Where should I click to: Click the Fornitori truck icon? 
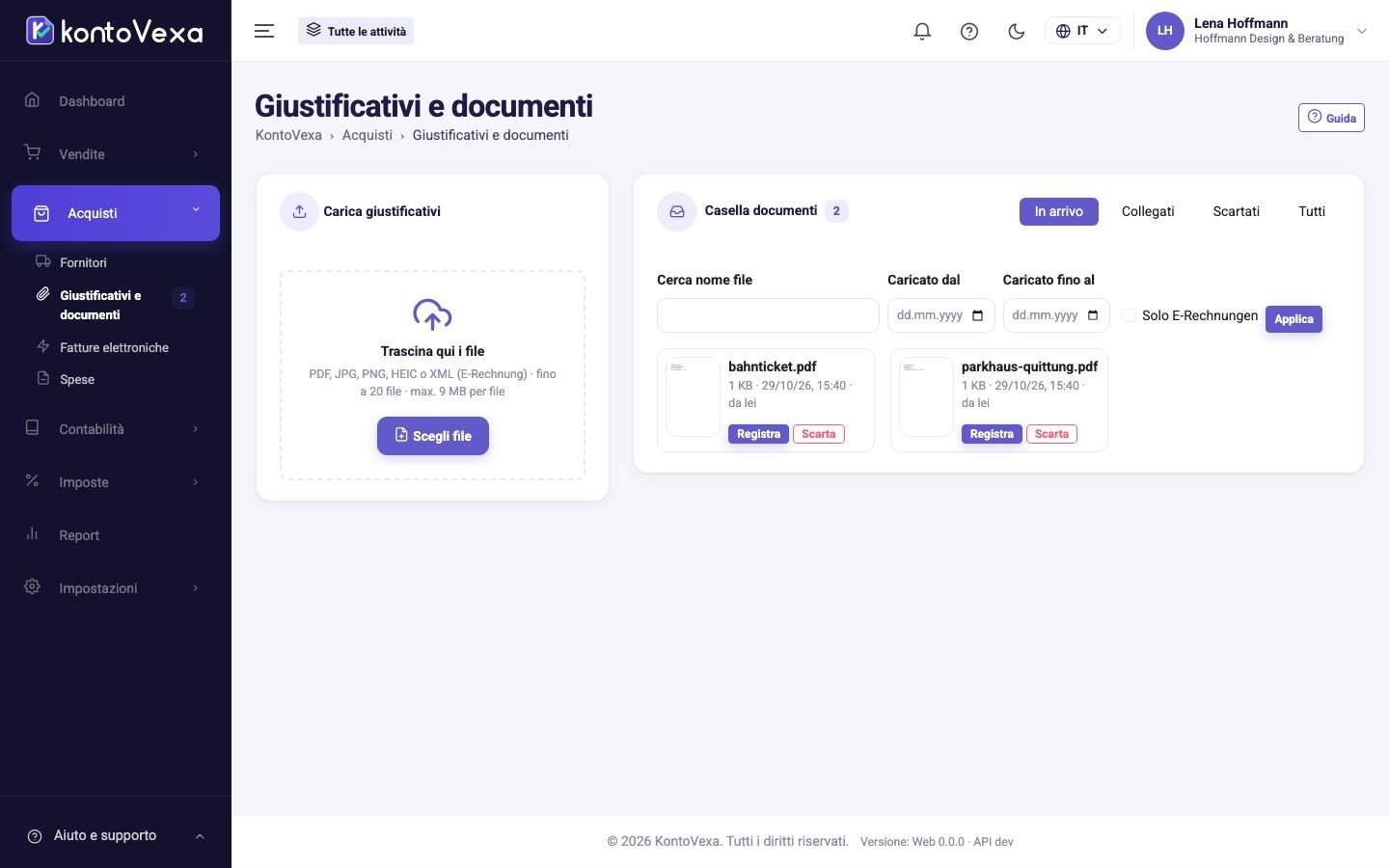point(42,261)
